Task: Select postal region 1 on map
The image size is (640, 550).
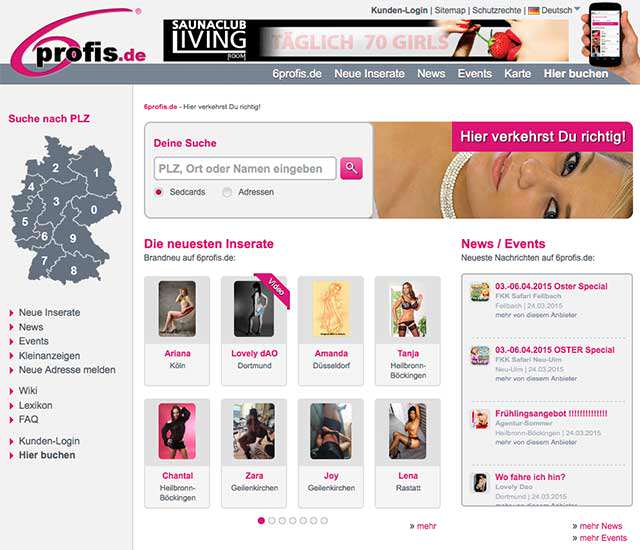Action: 96,172
